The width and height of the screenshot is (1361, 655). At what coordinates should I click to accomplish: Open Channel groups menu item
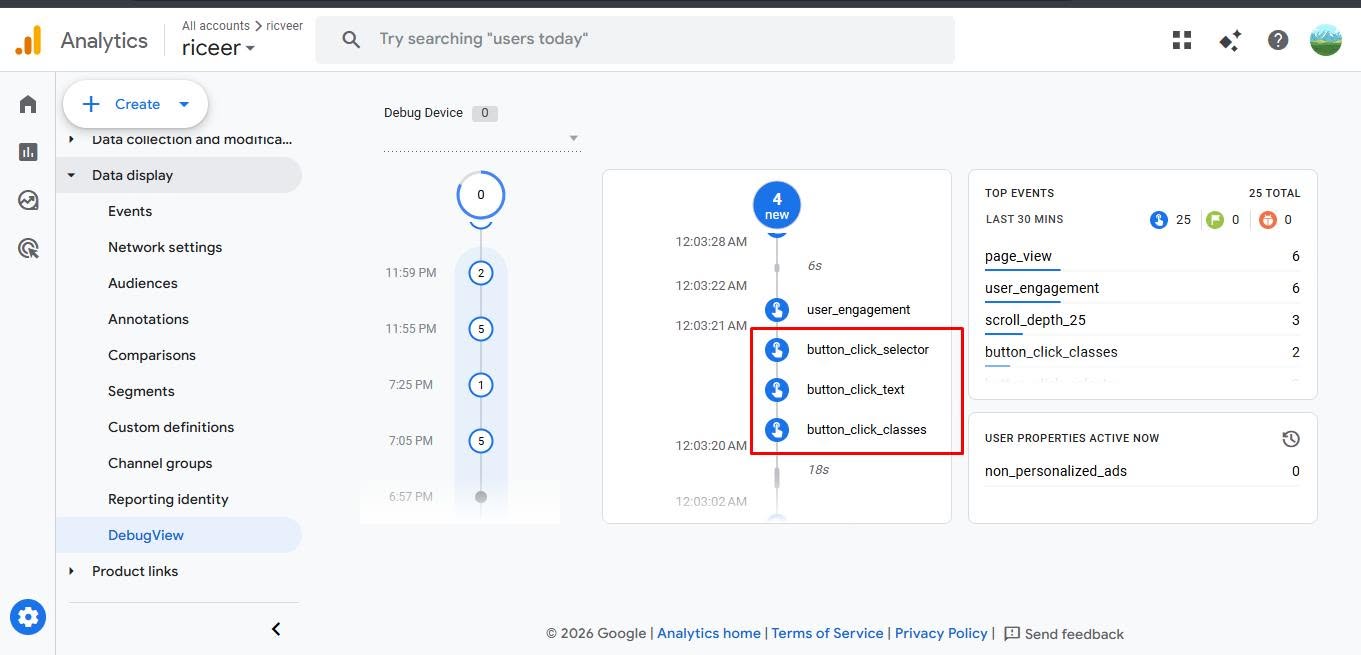point(160,463)
